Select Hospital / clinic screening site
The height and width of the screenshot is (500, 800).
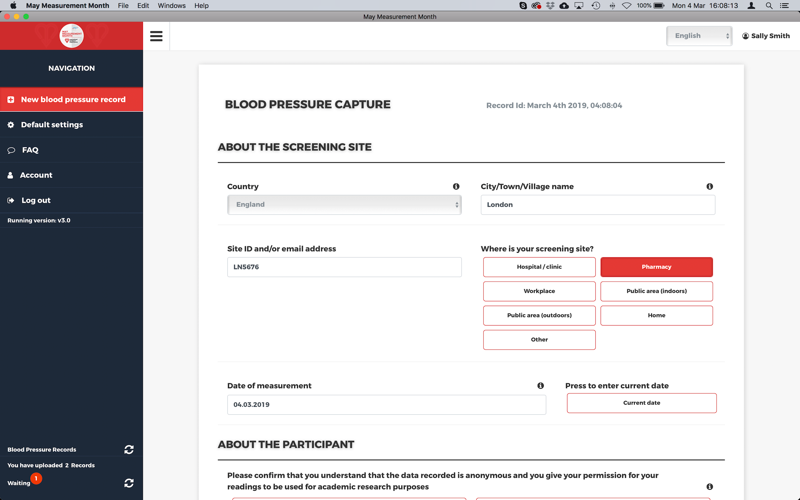[539, 267]
